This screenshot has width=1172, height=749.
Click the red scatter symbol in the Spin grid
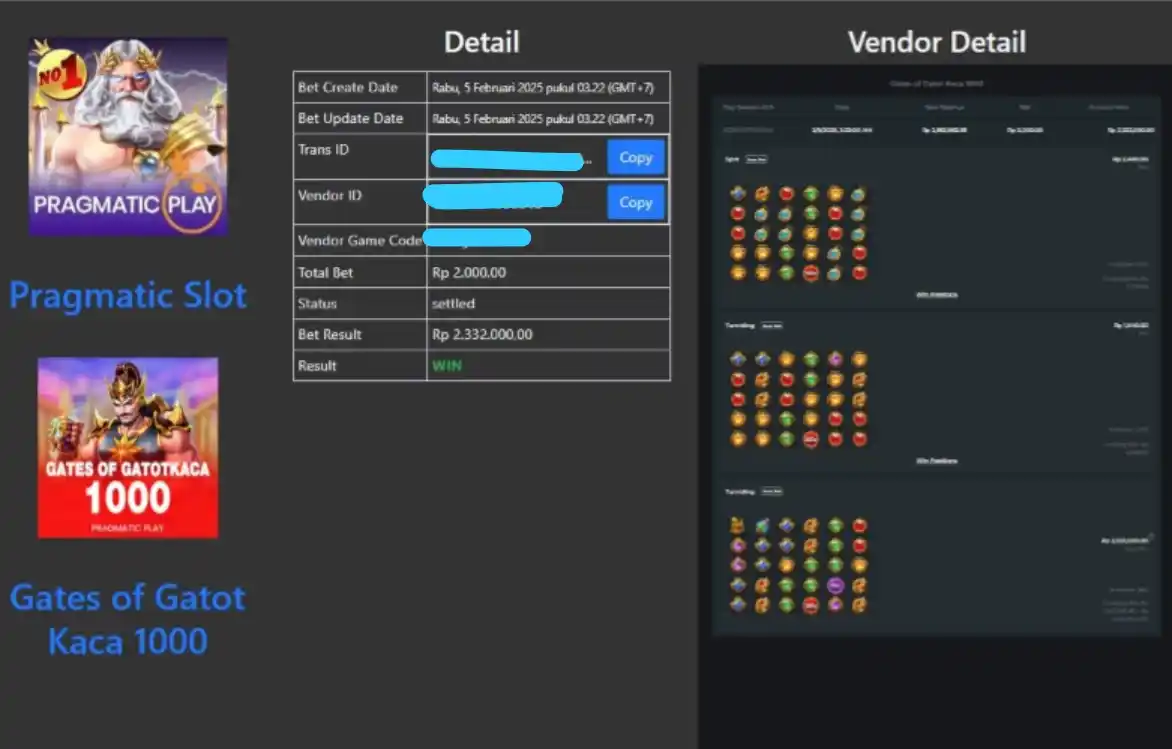click(811, 273)
